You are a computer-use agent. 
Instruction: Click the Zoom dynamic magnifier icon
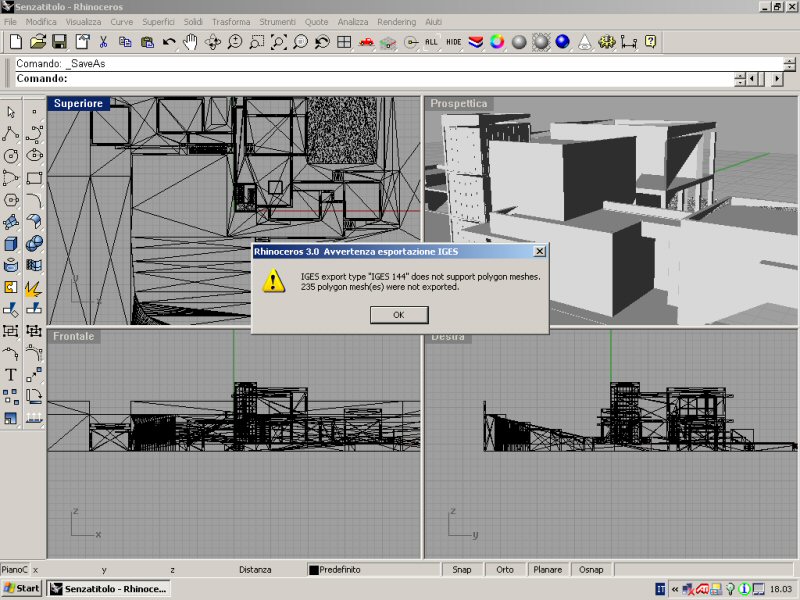pos(235,42)
